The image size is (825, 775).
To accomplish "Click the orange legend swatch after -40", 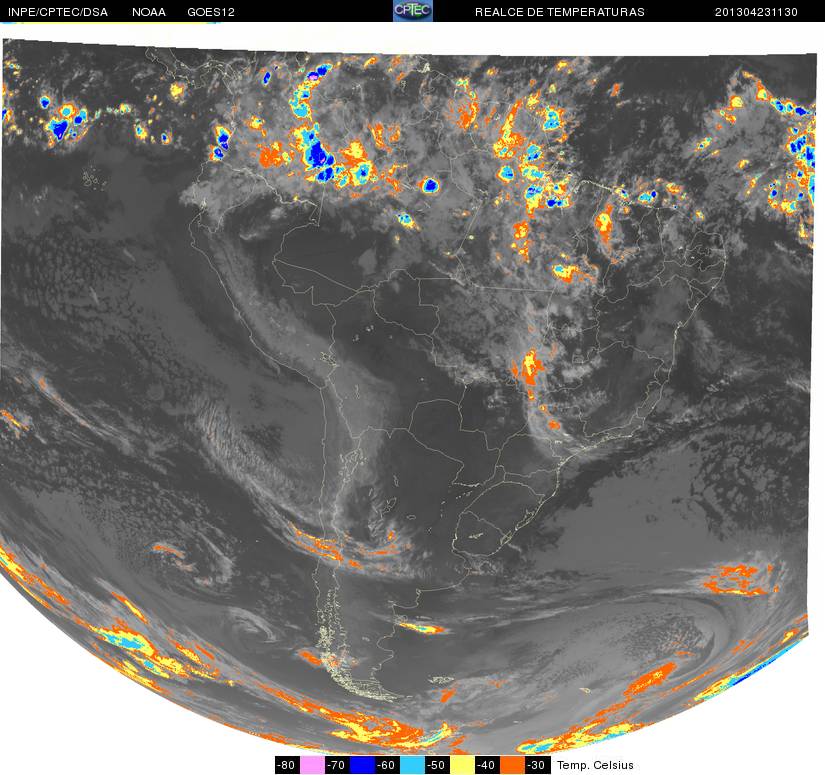I will point(512,765).
